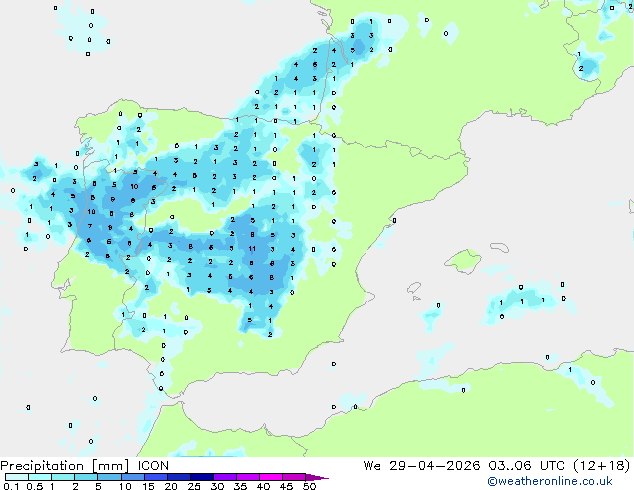
Task: Click the '(12+18)' forecast offset text
Action: pos(602,466)
